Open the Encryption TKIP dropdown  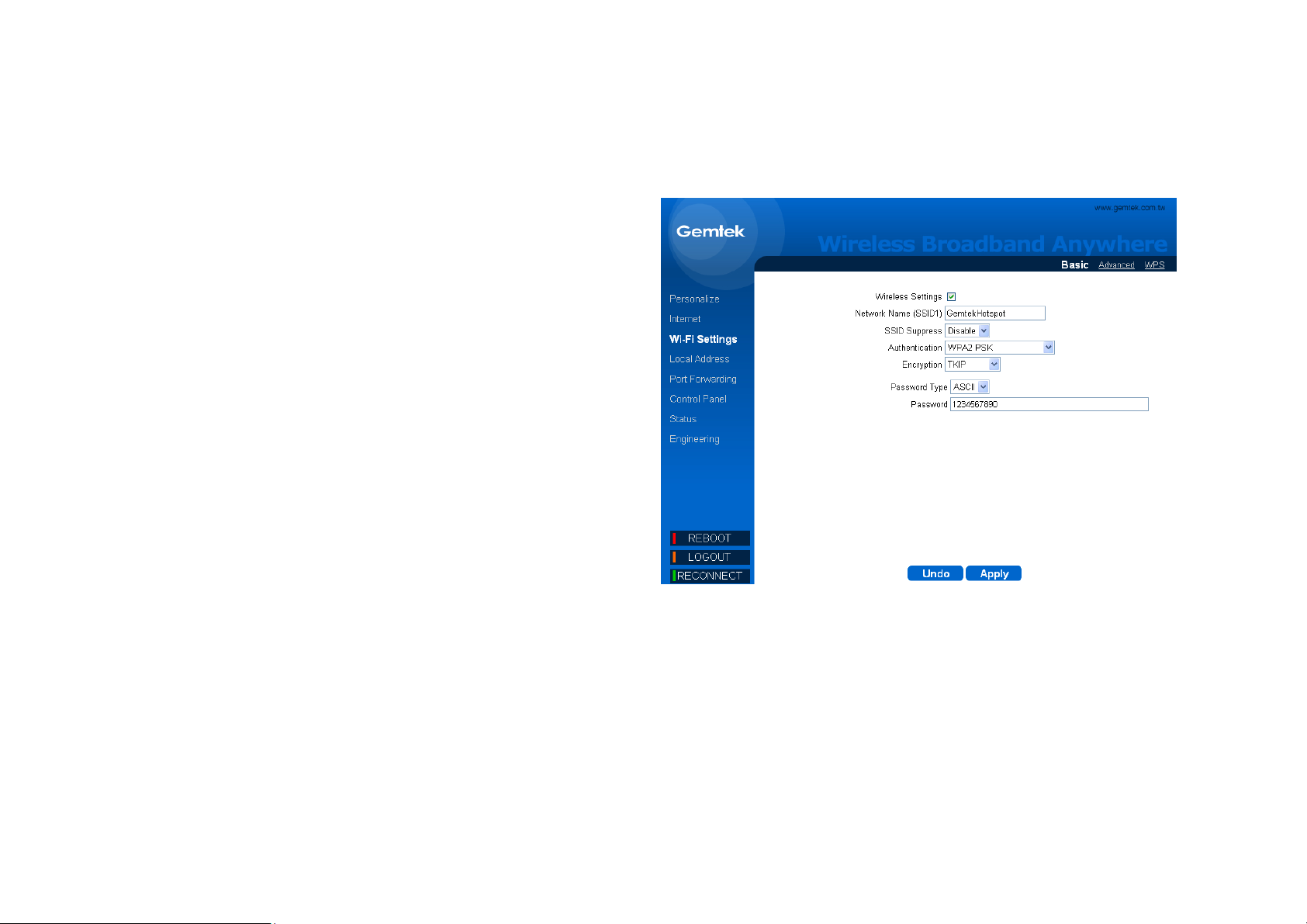[x=972, y=365]
